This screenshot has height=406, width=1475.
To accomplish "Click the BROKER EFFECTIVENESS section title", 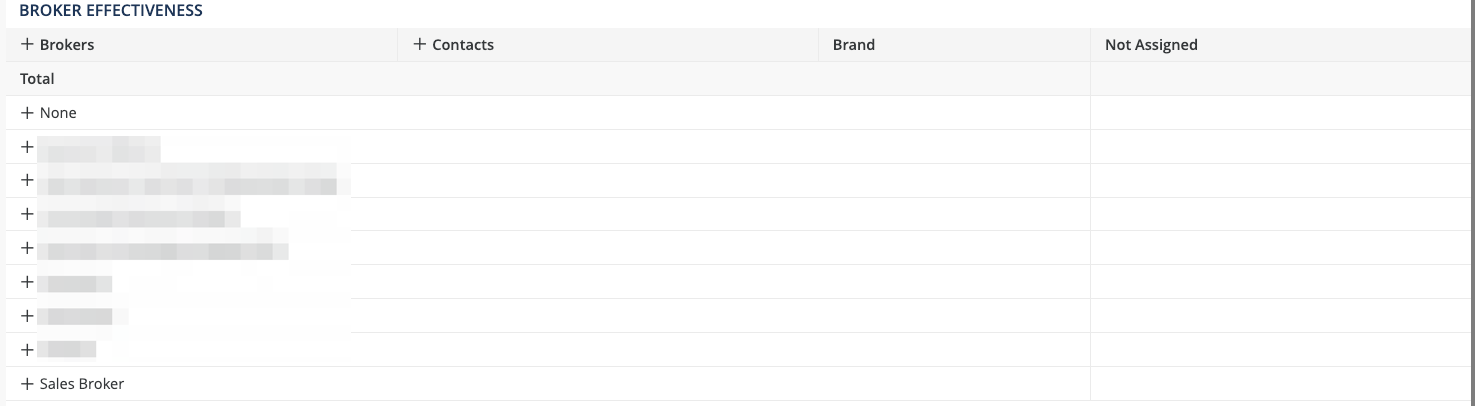I will (111, 11).
